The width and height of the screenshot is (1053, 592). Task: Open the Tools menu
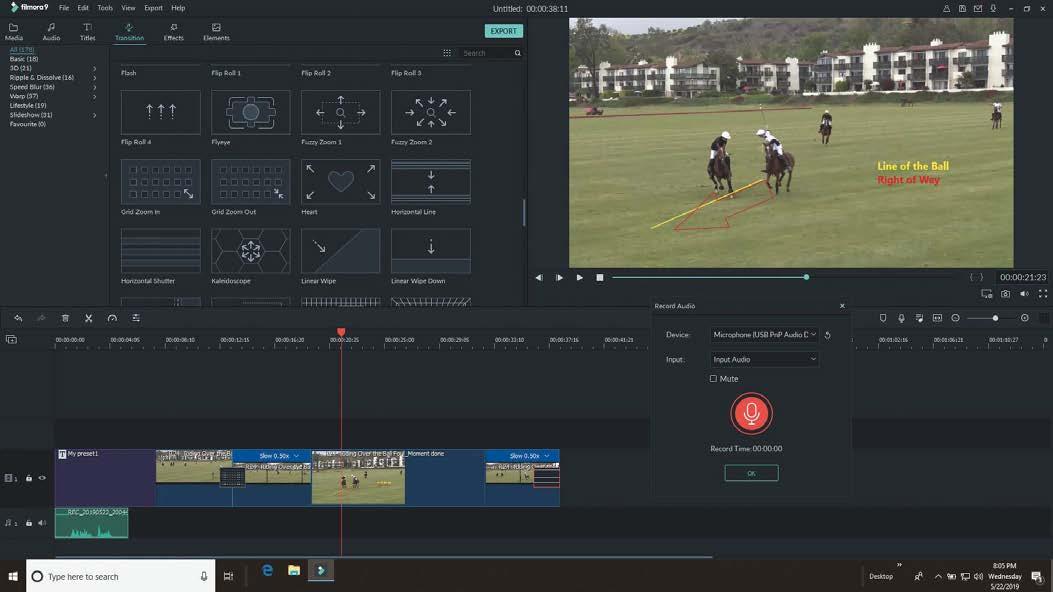click(x=105, y=8)
